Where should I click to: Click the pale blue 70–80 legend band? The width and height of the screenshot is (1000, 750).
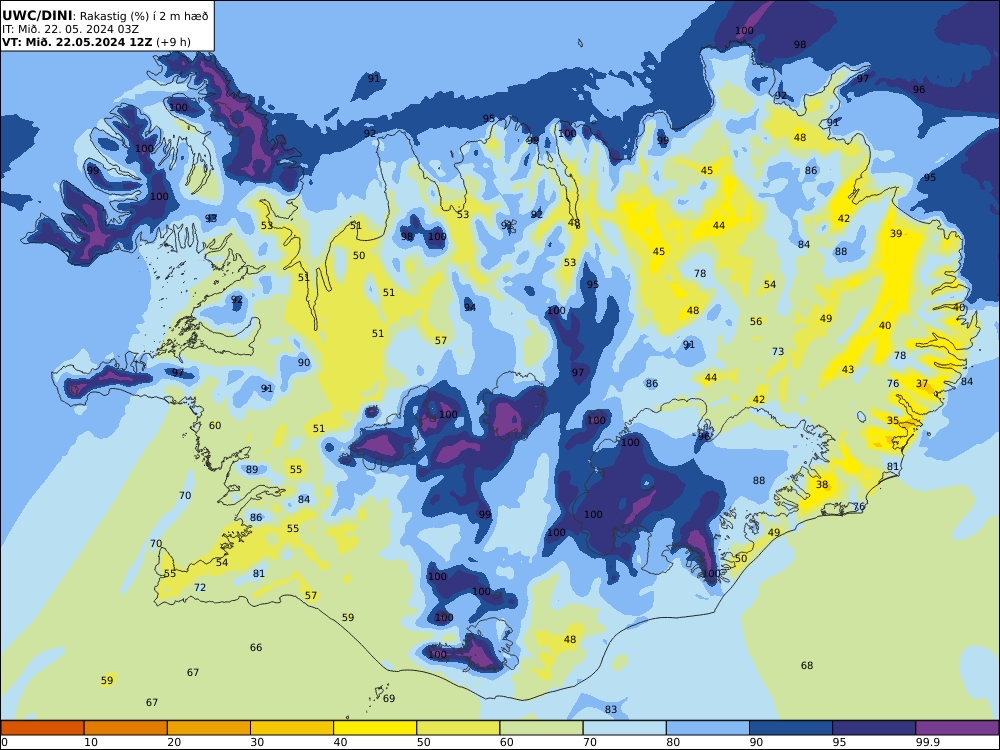(624, 728)
